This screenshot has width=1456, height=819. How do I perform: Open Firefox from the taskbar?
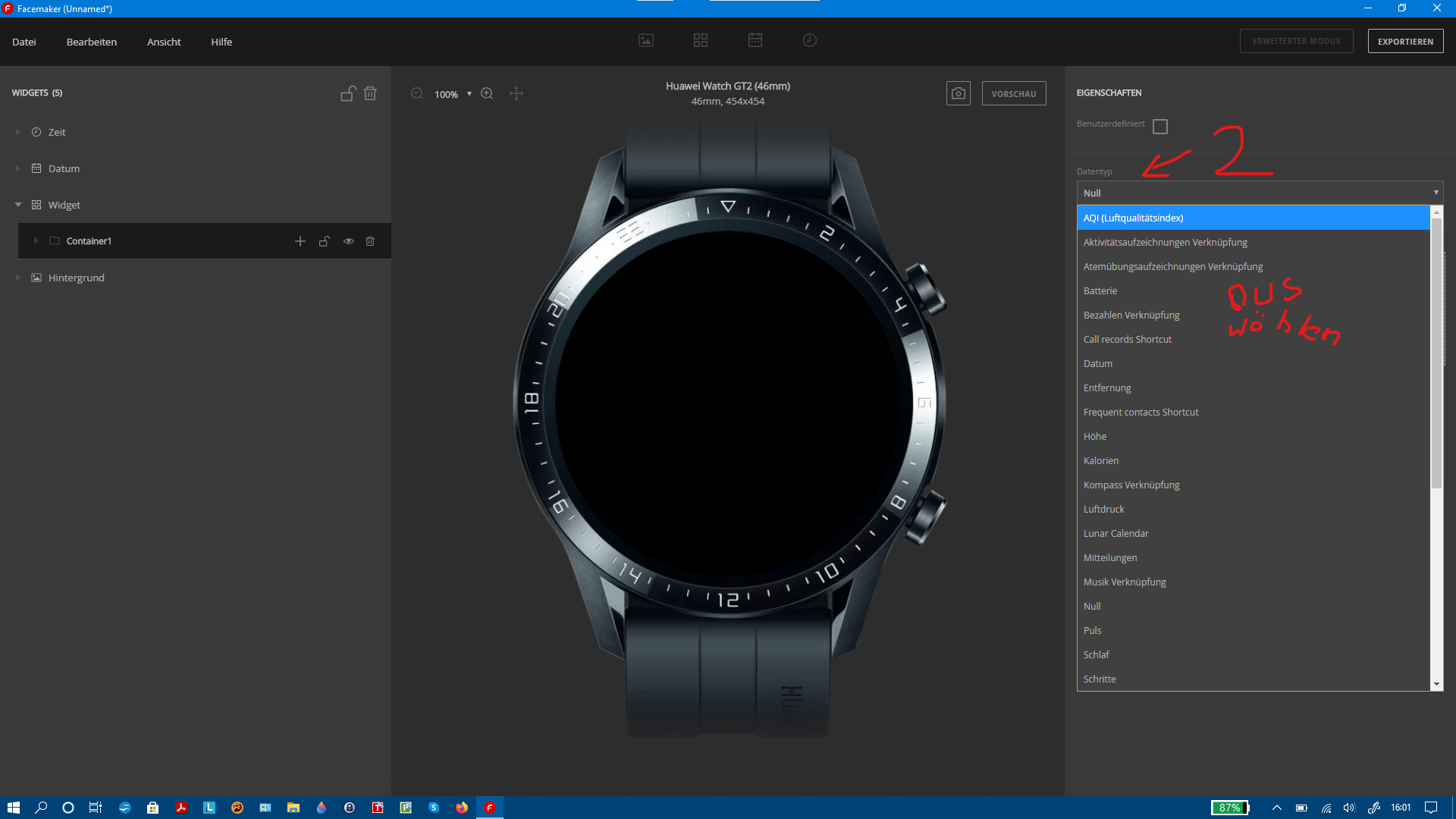point(462,808)
